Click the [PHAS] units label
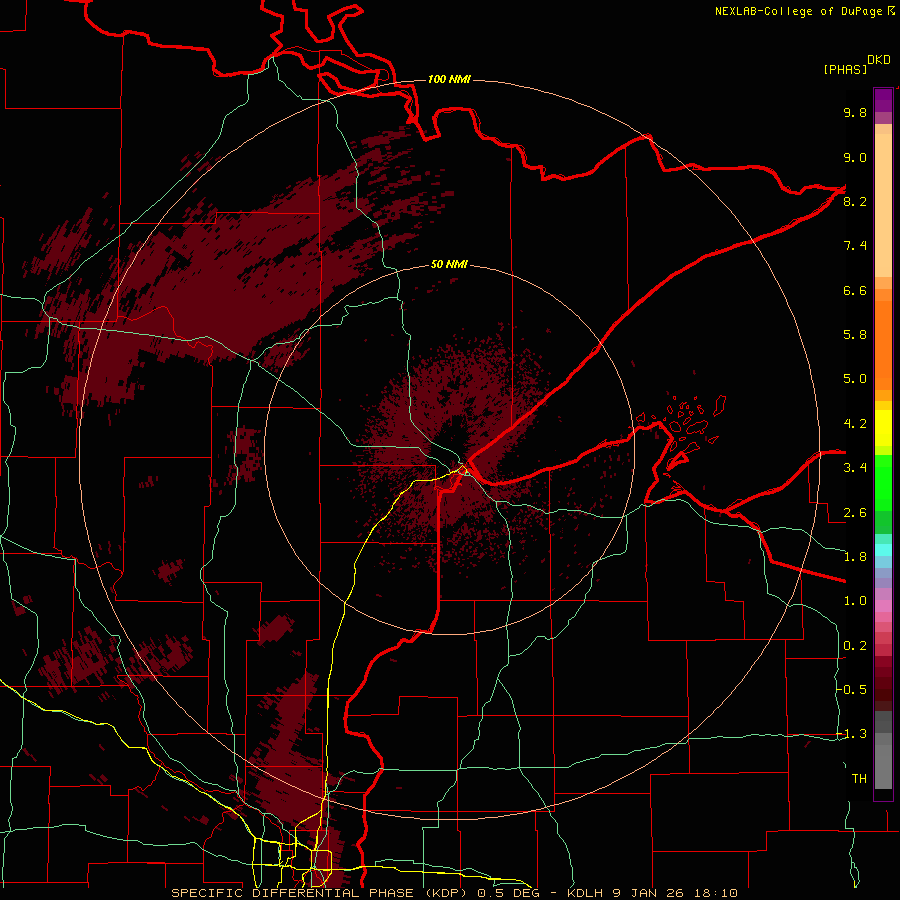 pyautogui.click(x=845, y=69)
